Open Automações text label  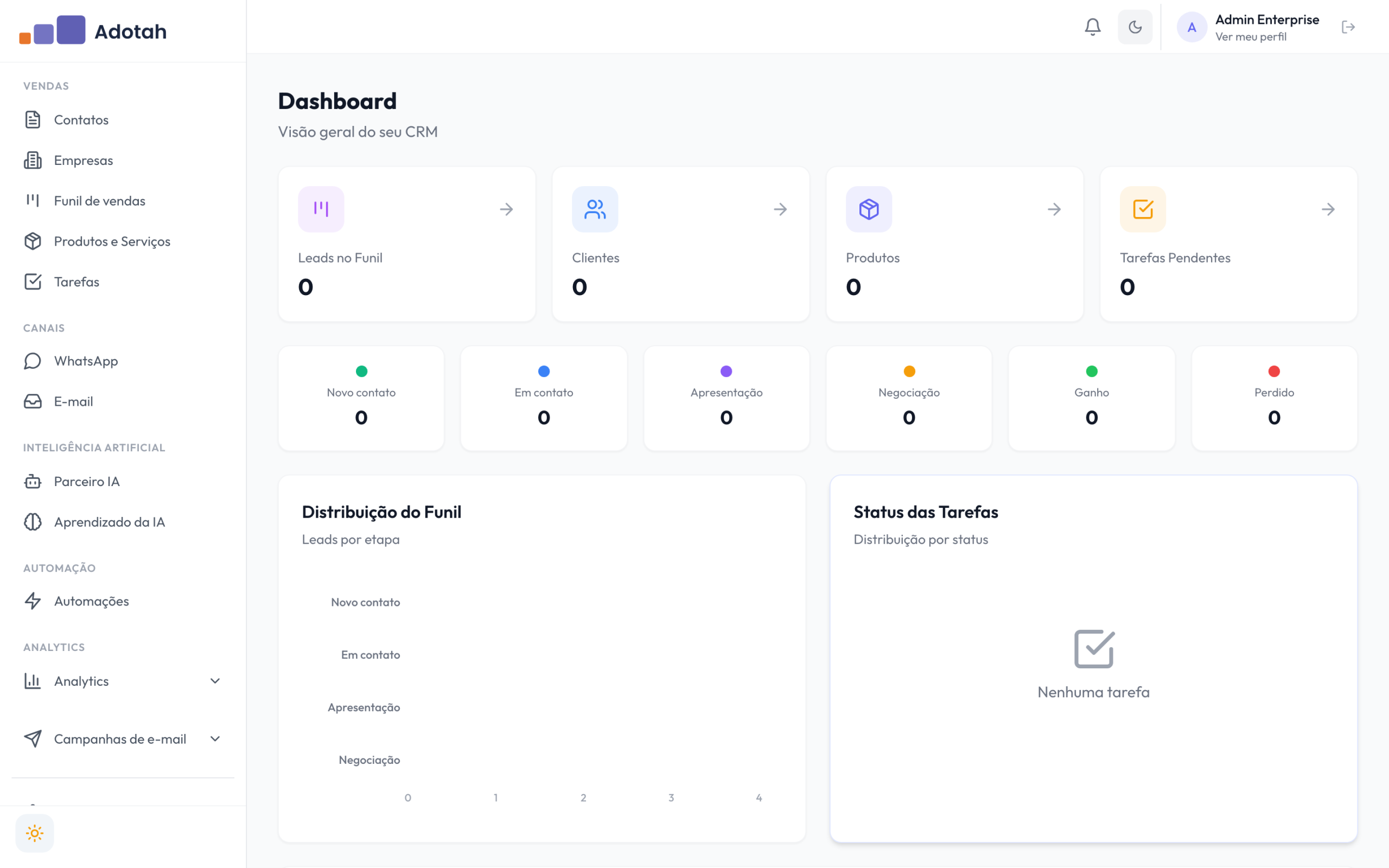[x=91, y=601]
